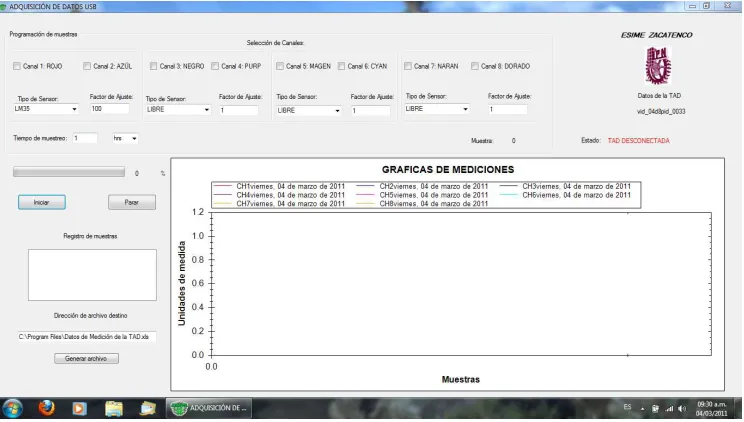744x422 pixels.
Task: Click CH6 legend entry in the graph
Action: [x=565, y=195]
